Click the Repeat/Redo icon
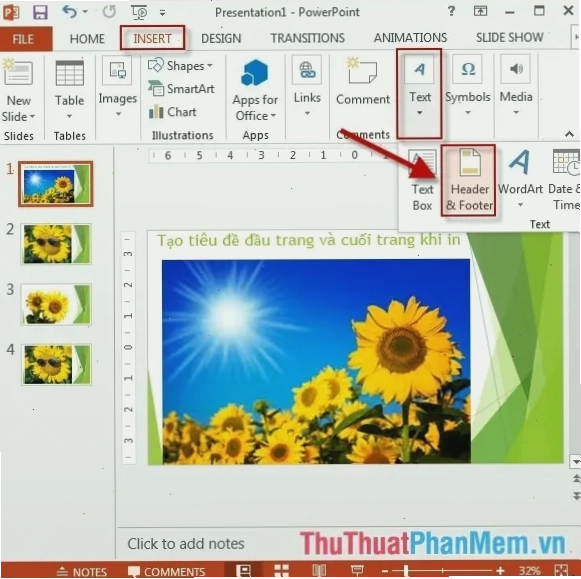Viewport: 581px width, 579px height. click(109, 11)
